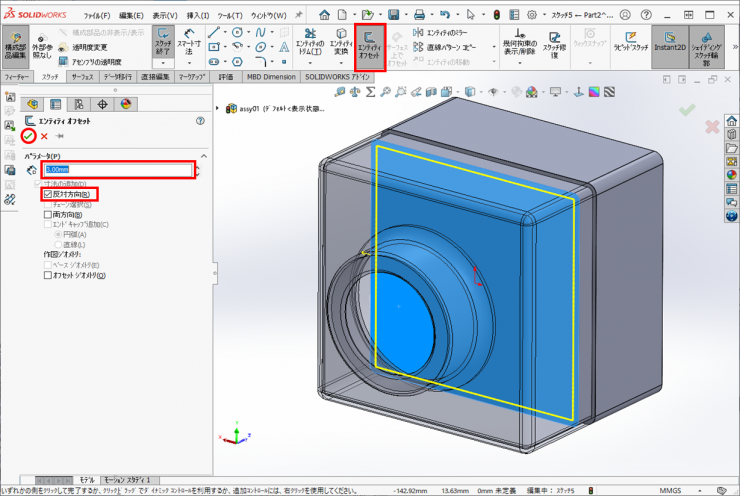Check the オフセット ジオメトリ checkbox
This screenshot has height=496, width=740.
47,275
